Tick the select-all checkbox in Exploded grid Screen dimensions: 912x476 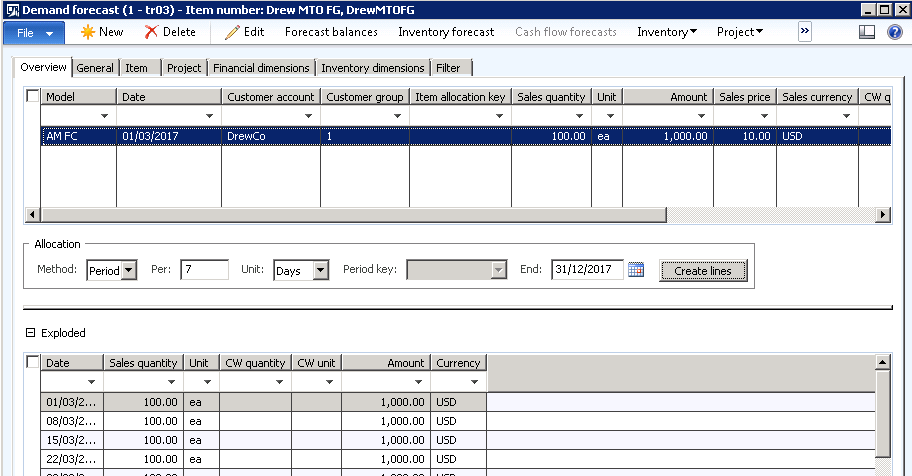(x=33, y=362)
